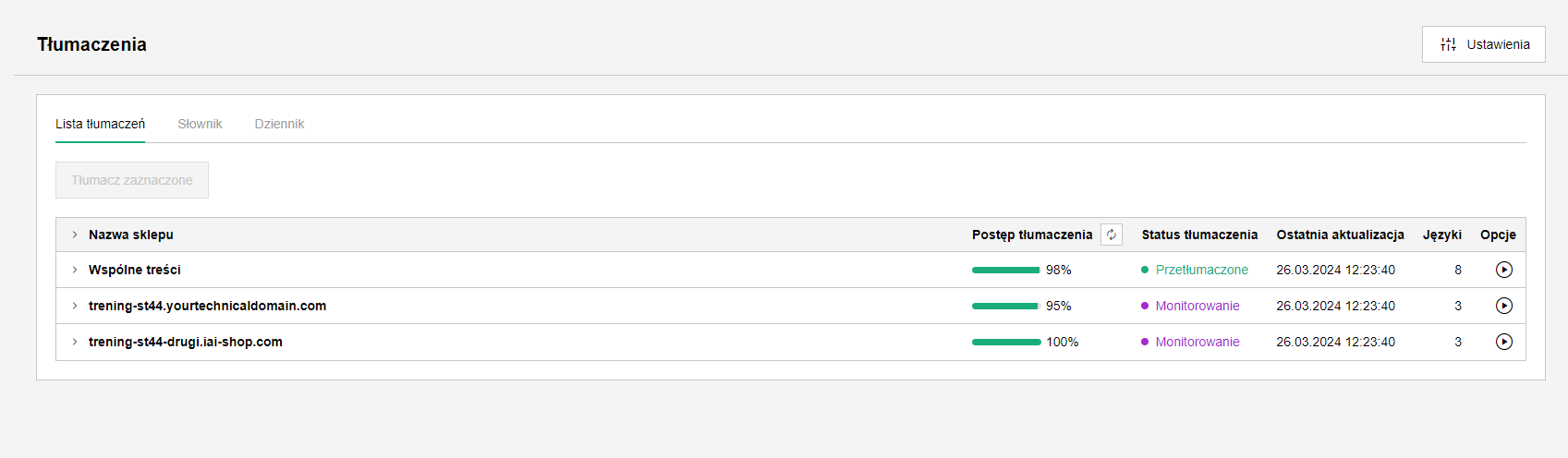Expand the trening-st44-drugi.iai-shop.com row

75,342
